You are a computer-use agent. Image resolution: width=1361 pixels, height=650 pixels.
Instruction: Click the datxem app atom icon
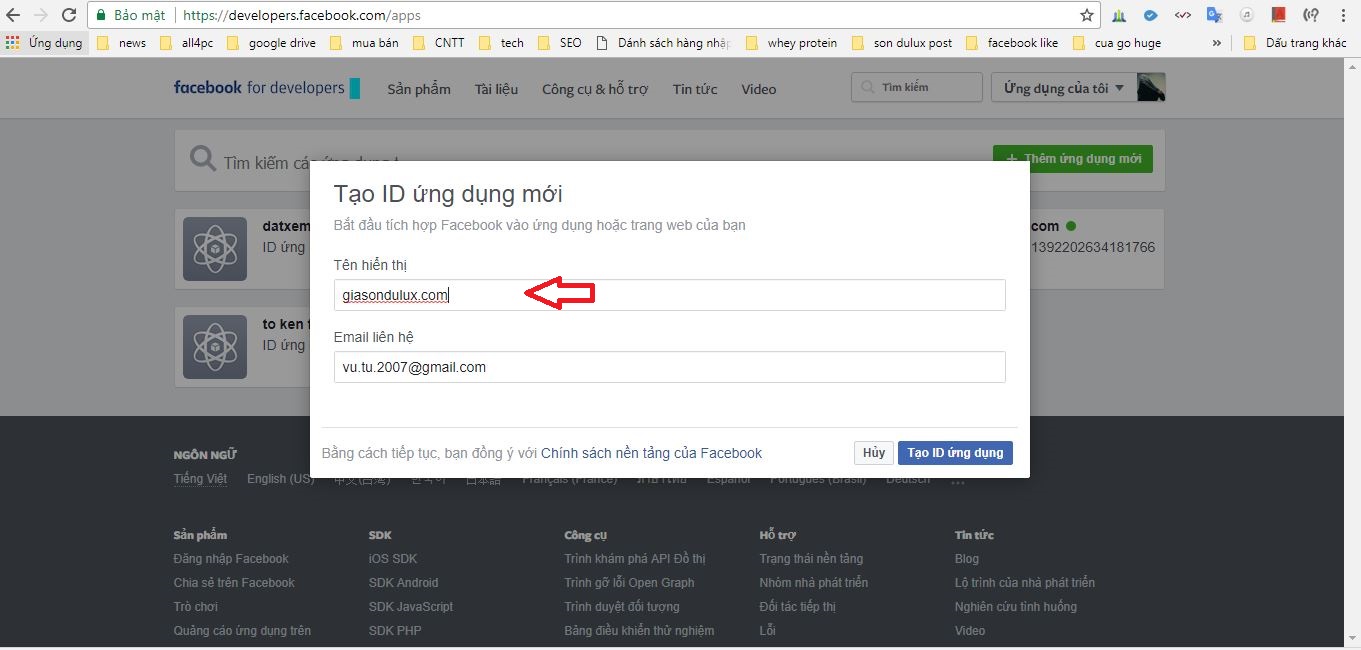click(215, 248)
